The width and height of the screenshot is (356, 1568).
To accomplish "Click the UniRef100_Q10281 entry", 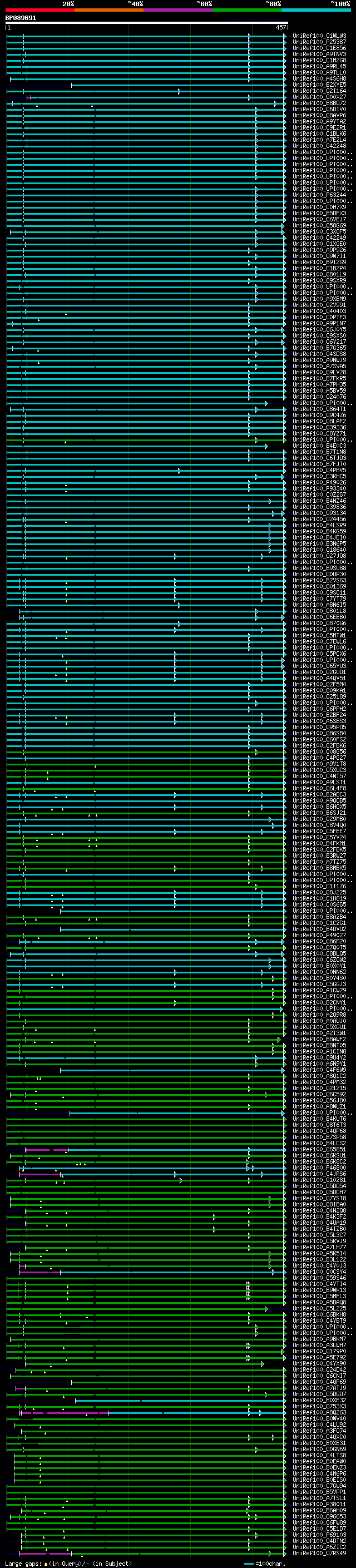I will coord(319,1180).
